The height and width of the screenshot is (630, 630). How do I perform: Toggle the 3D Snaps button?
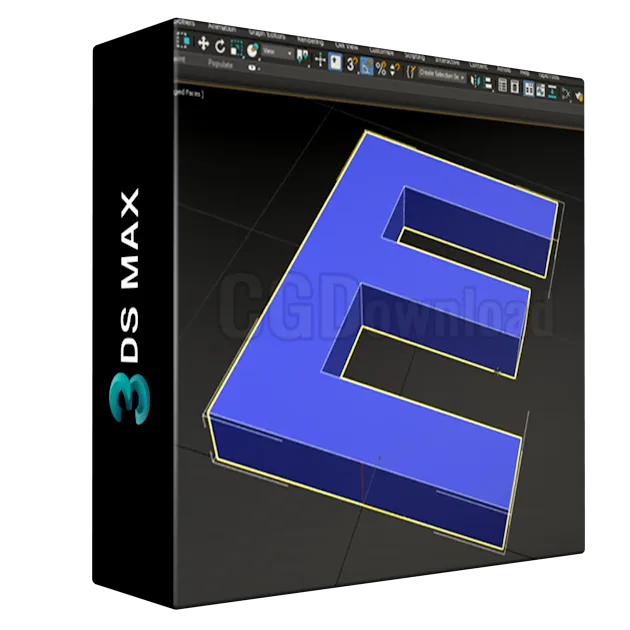pyautogui.click(x=352, y=64)
